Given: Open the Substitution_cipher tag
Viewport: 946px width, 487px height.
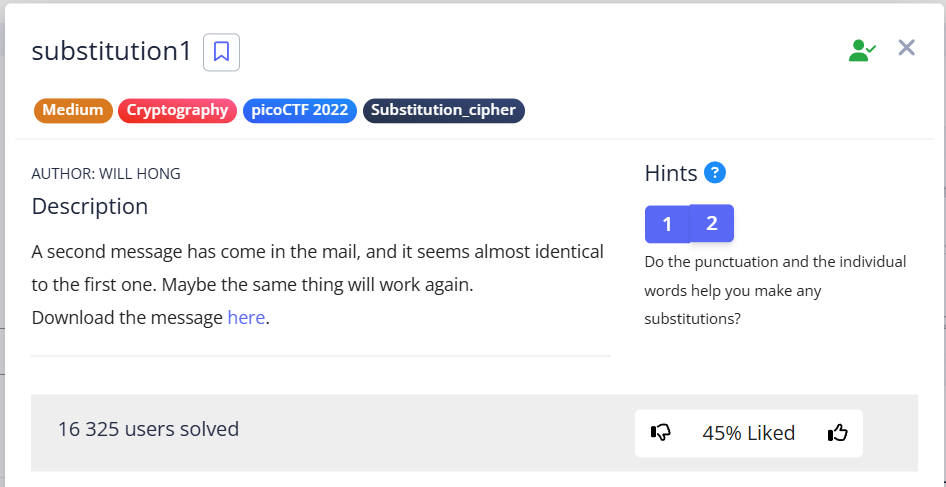Looking at the screenshot, I should pyautogui.click(x=443, y=110).
